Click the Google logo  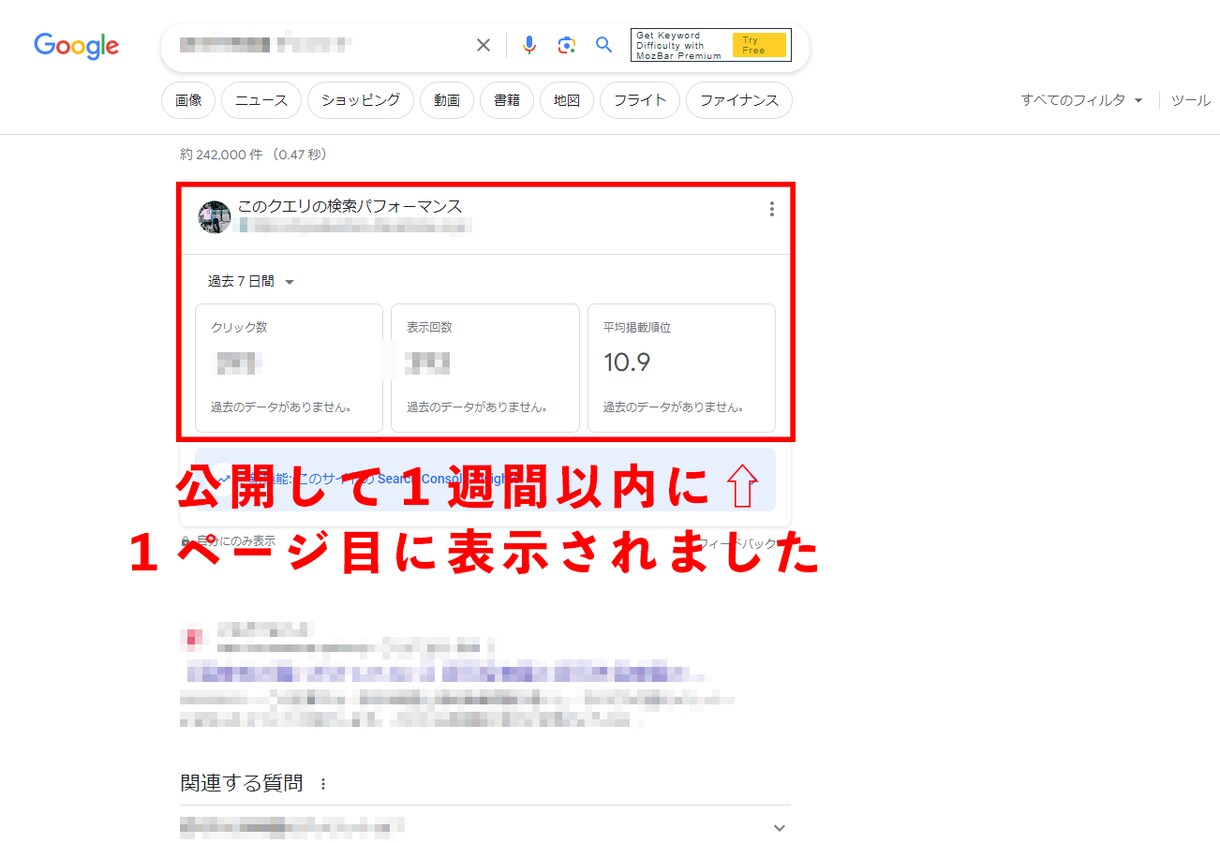tap(76, 46)
